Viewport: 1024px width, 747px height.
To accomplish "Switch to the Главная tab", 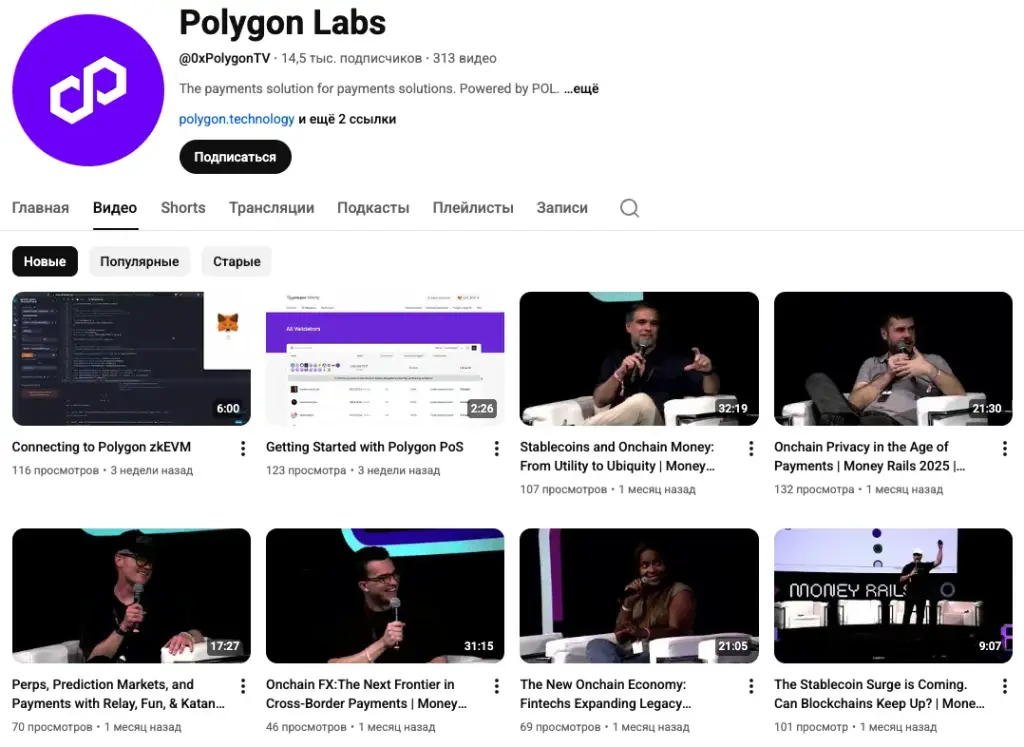I will point(40,208).
